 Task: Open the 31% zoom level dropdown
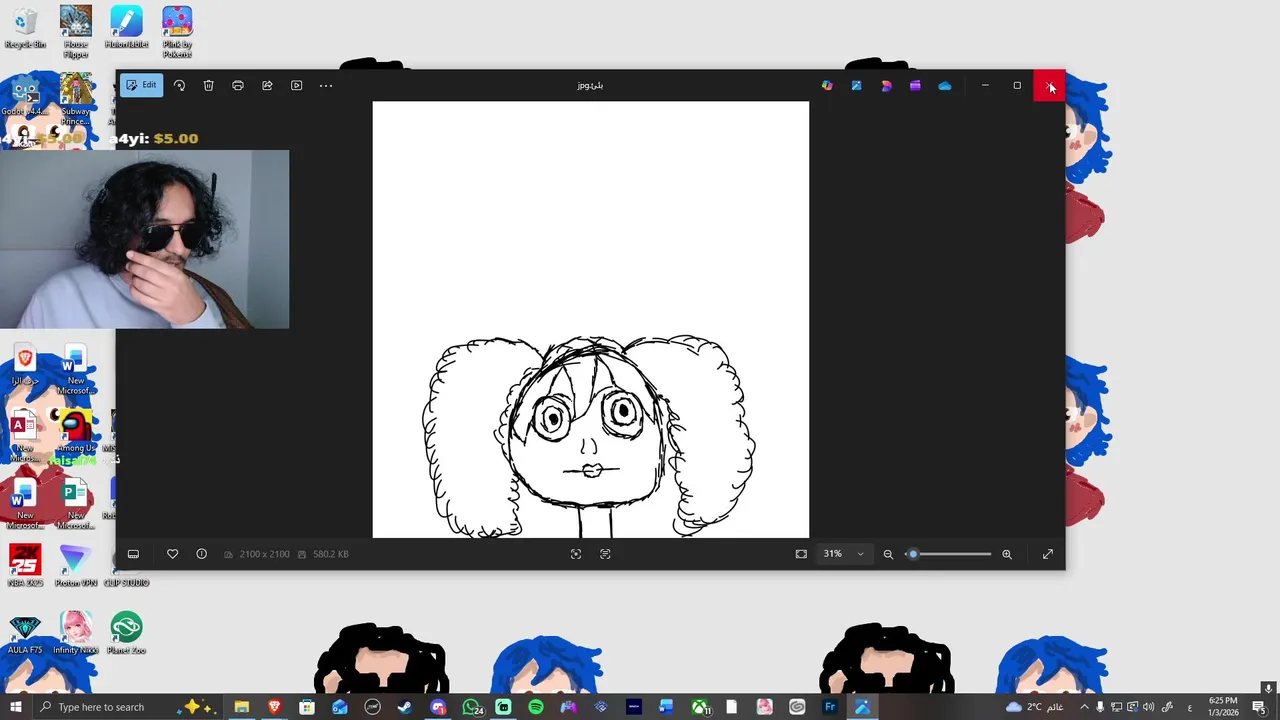(x=843, y=554)
